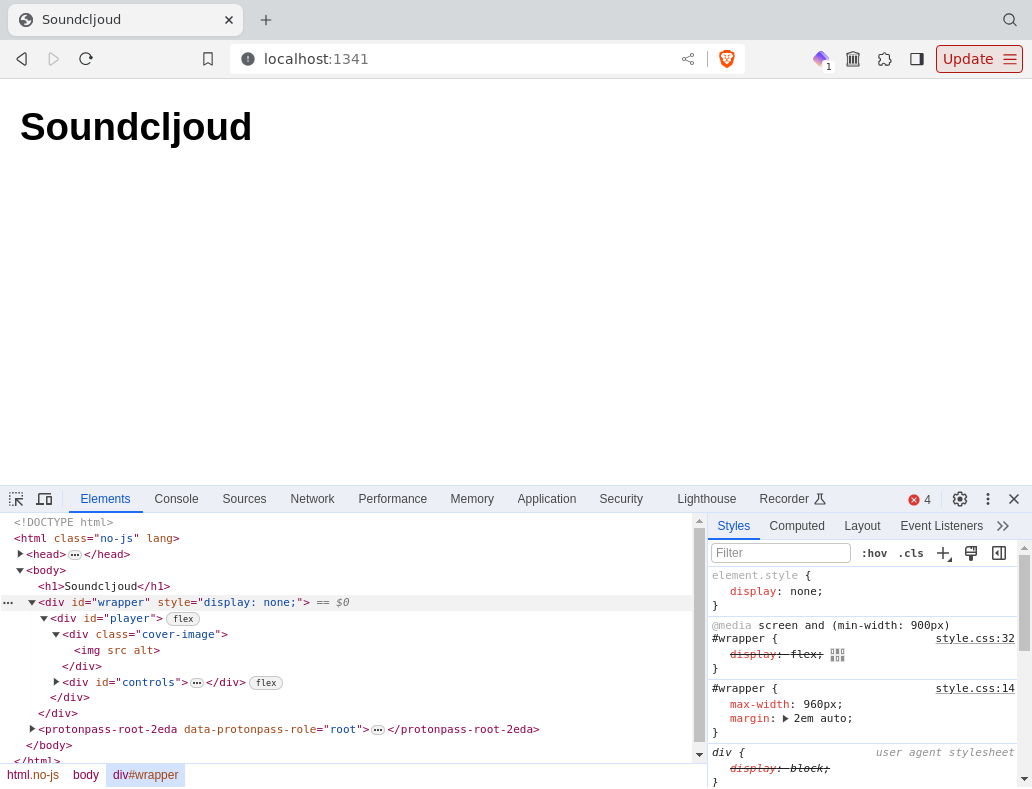Toggle computed styles sidebar icon
The image size is (1032, 789).
point(998,553)
